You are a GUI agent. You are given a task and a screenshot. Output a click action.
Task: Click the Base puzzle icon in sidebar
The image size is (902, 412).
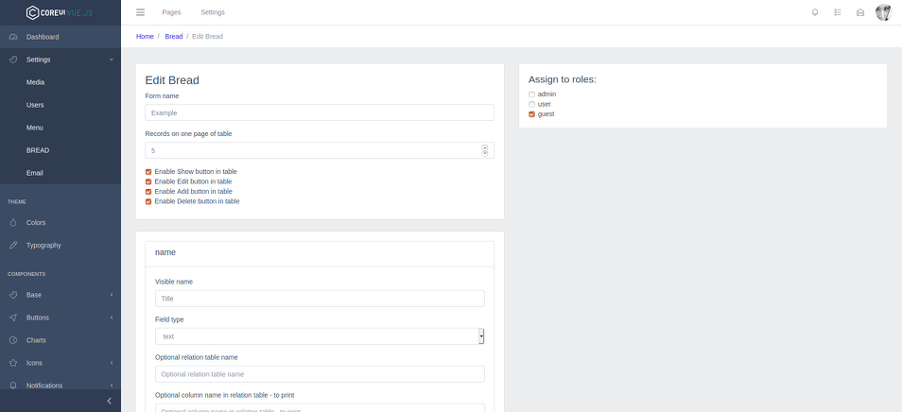pos(13,295)
